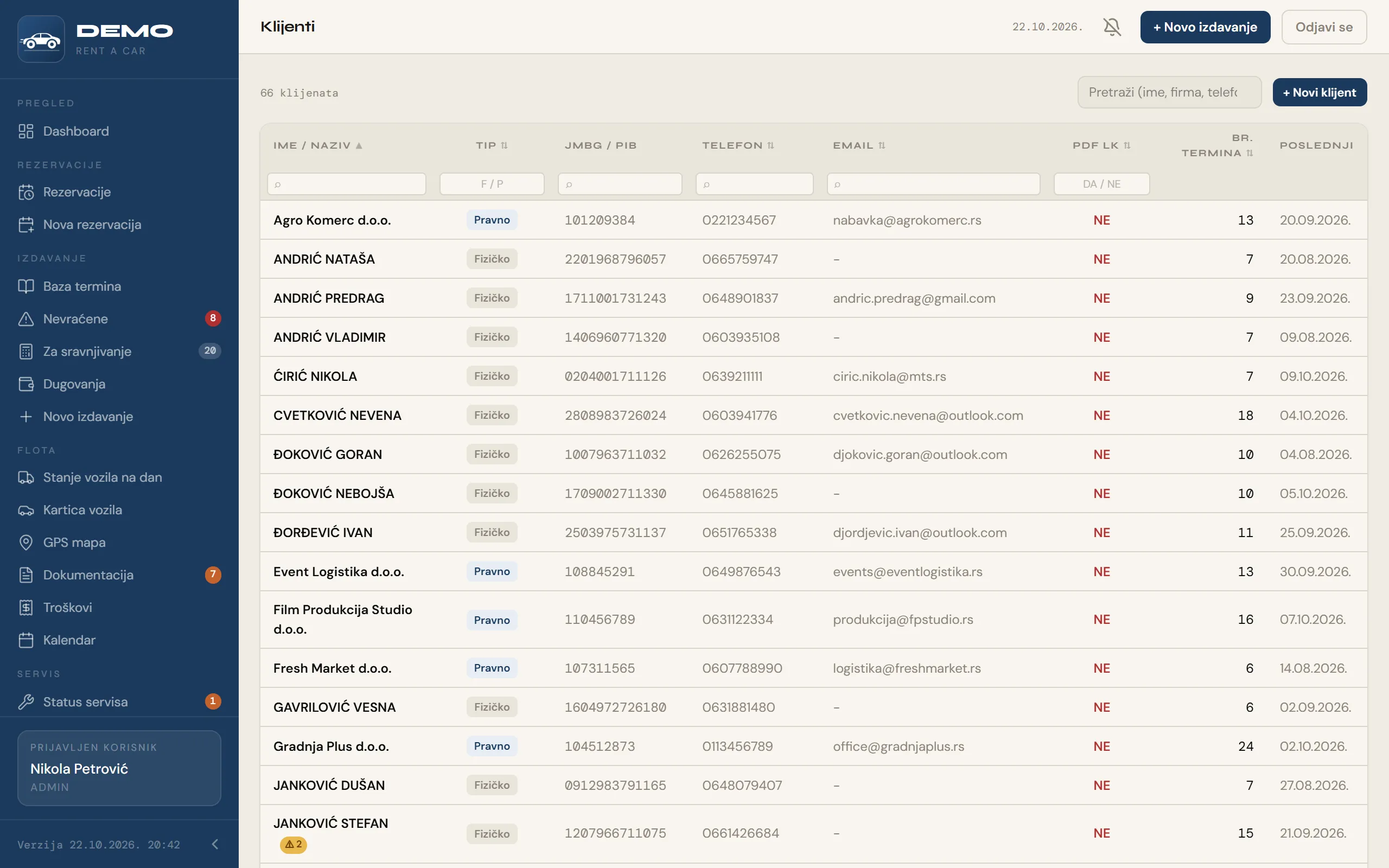
Task: Sort by the PDF LK column
Action: click(1101, 146)
